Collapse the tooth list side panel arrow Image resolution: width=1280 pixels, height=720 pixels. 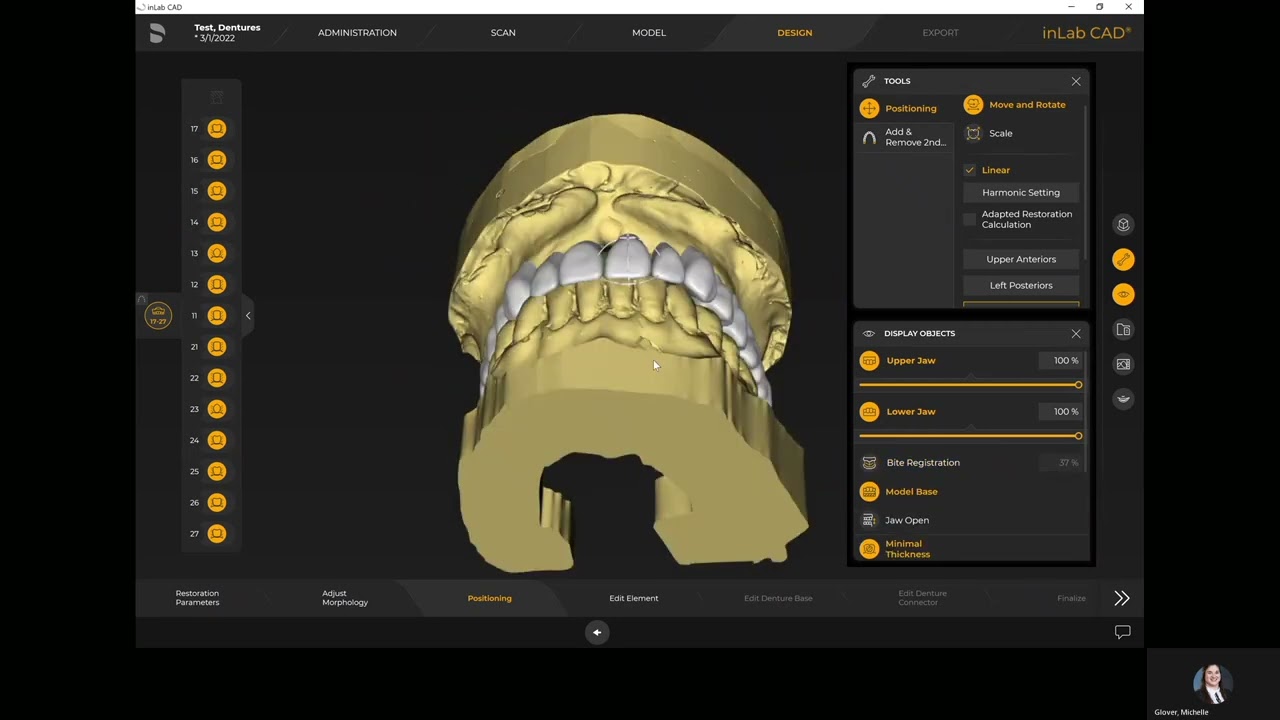(x=248, y=316)
